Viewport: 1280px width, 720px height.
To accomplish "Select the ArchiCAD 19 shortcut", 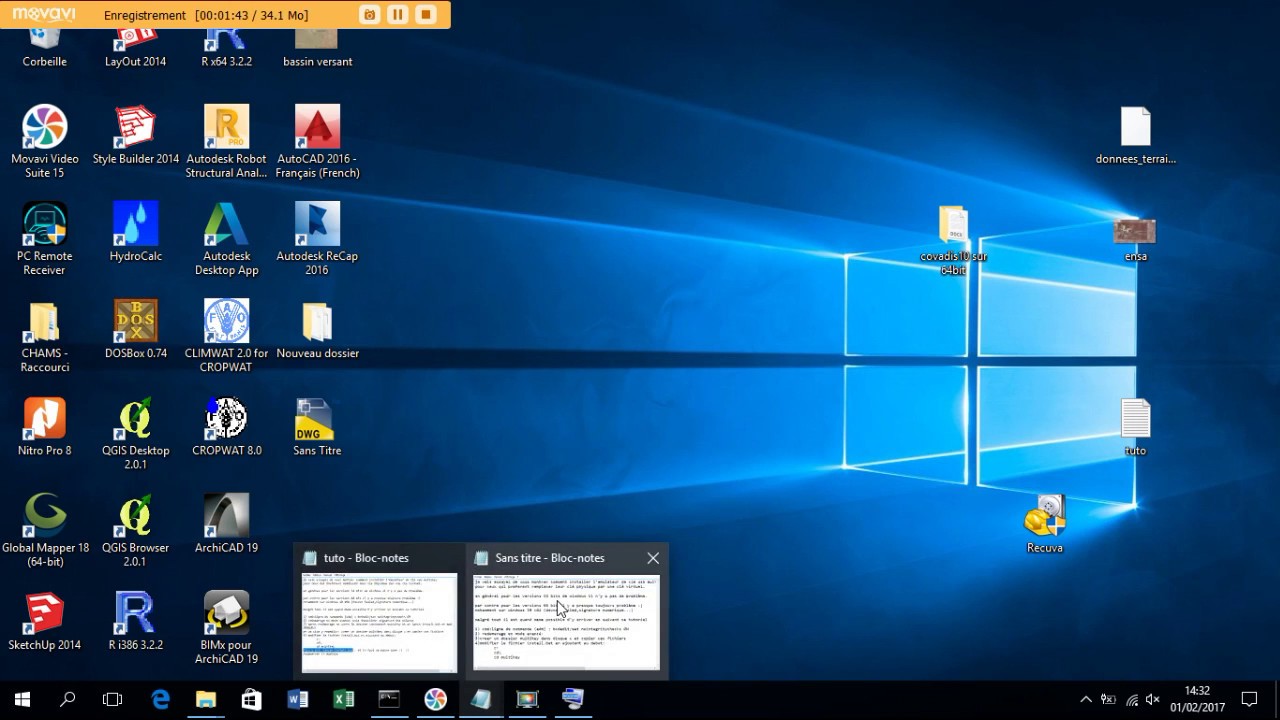I will (x=227, y=524).
